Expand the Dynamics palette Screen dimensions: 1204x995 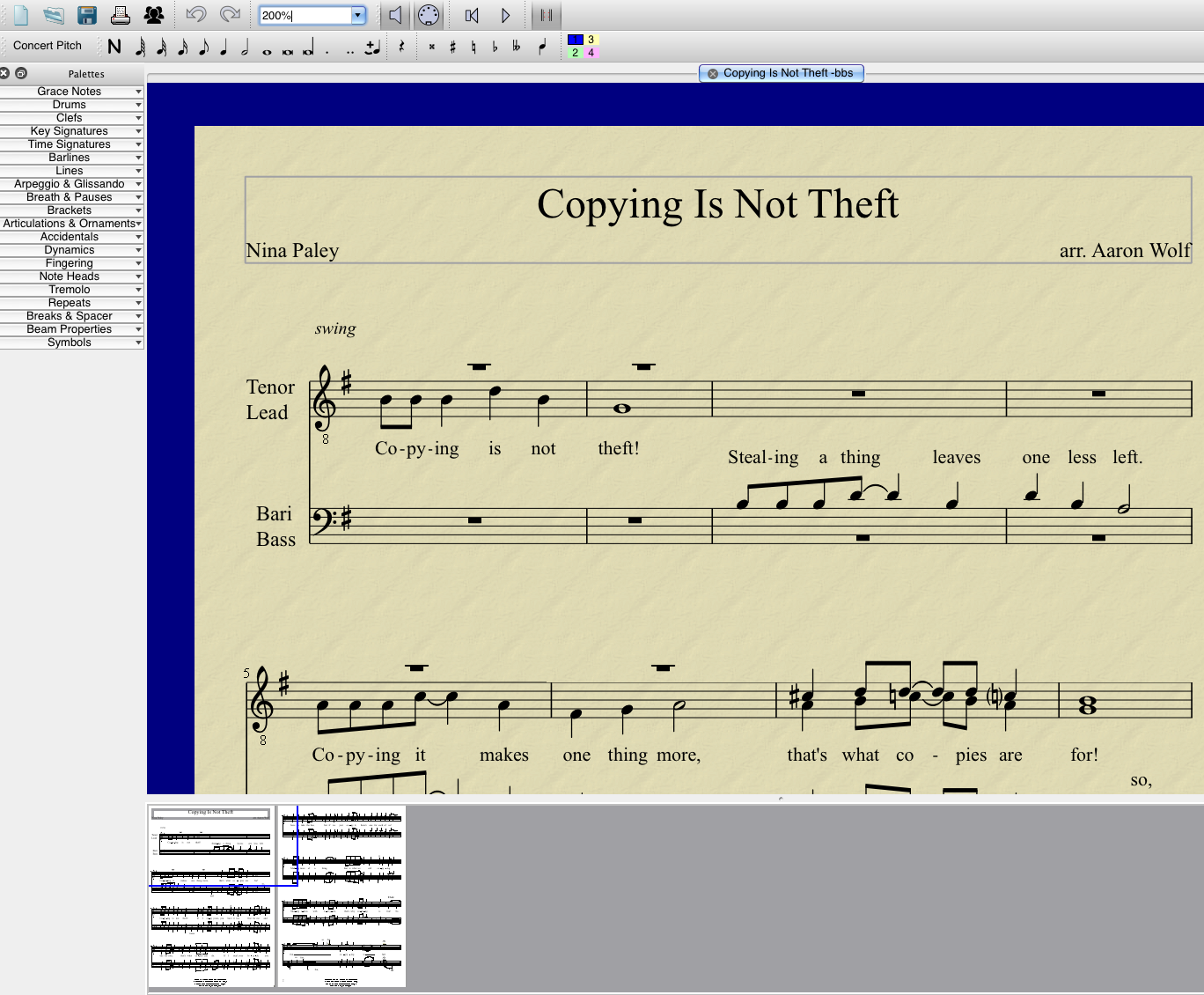tap(71, 250)
